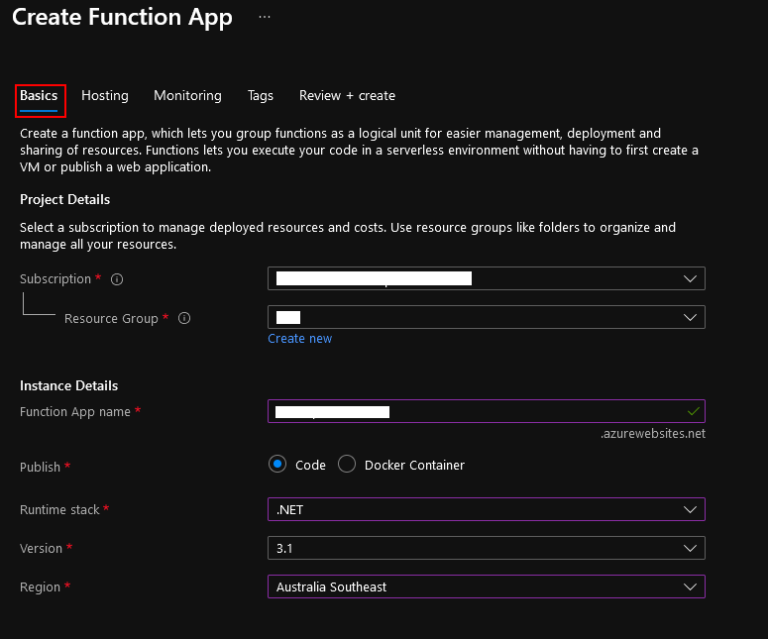Switch to the Hosting tab

pos(105,95)
